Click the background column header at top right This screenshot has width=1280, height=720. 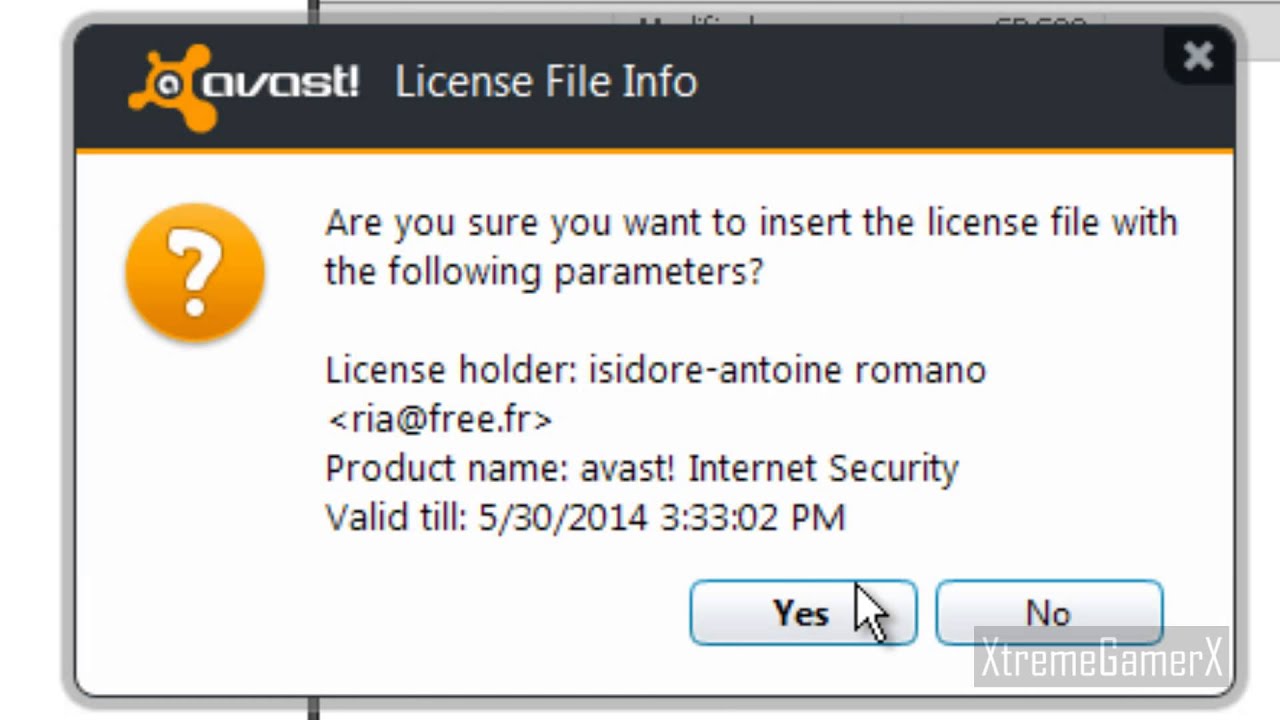point(1040,20)
